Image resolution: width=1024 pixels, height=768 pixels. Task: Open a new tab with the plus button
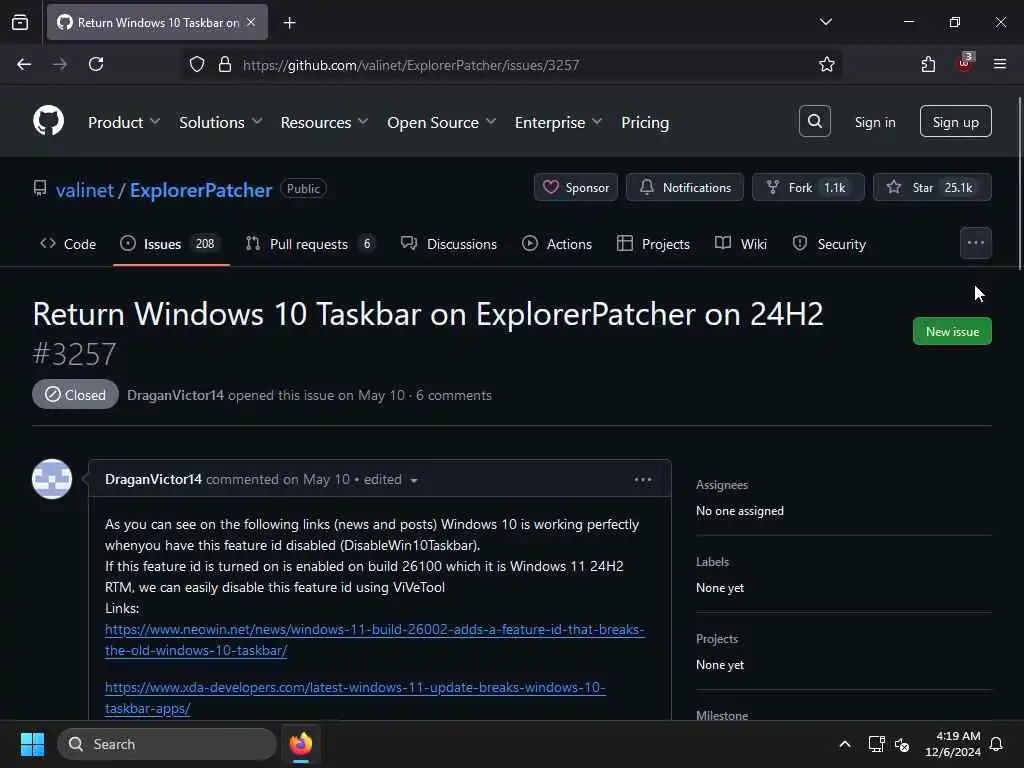pos(289,23)
